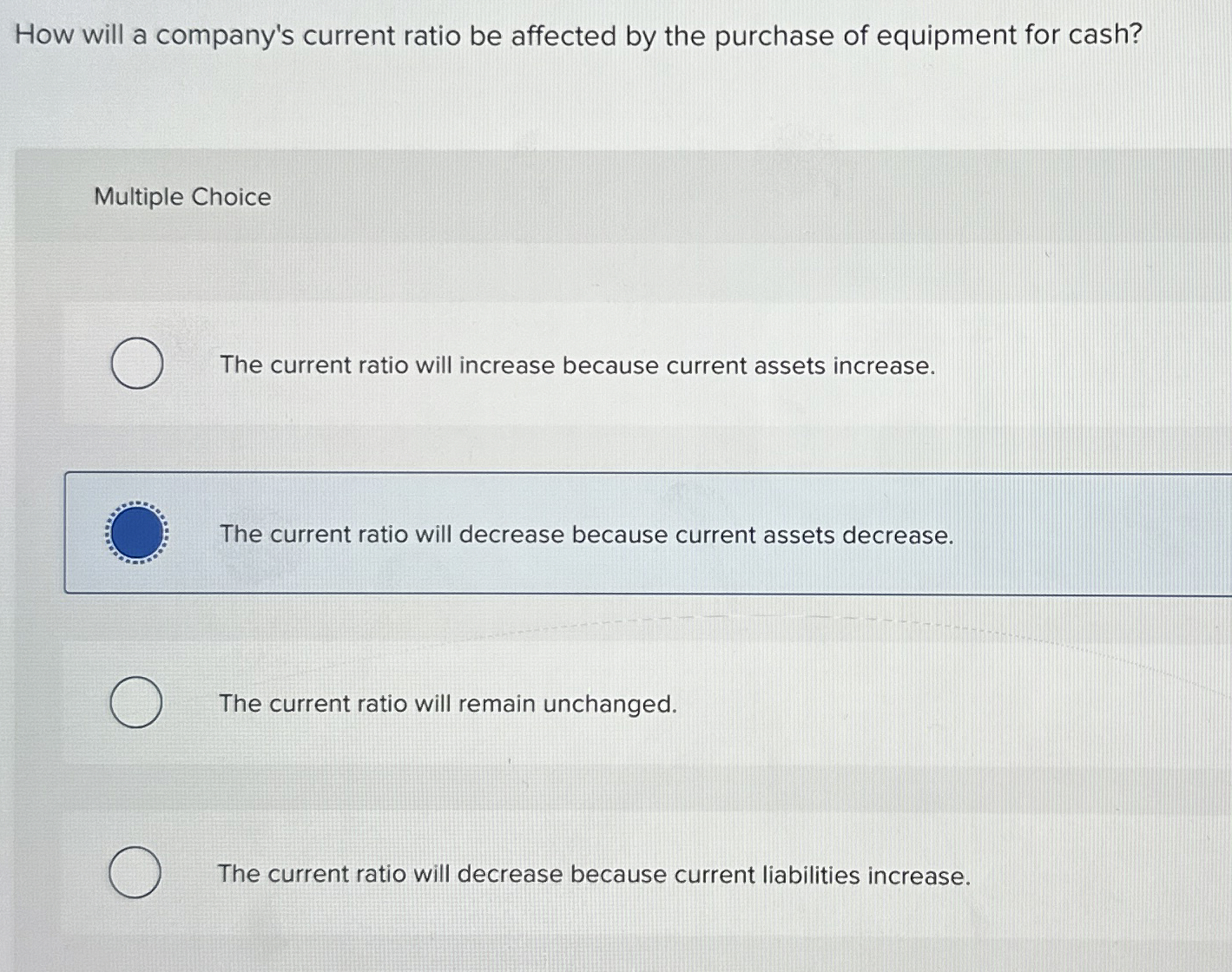Click the question text at the top
This screenshot has height=972, width=1232.
point(577,36)
